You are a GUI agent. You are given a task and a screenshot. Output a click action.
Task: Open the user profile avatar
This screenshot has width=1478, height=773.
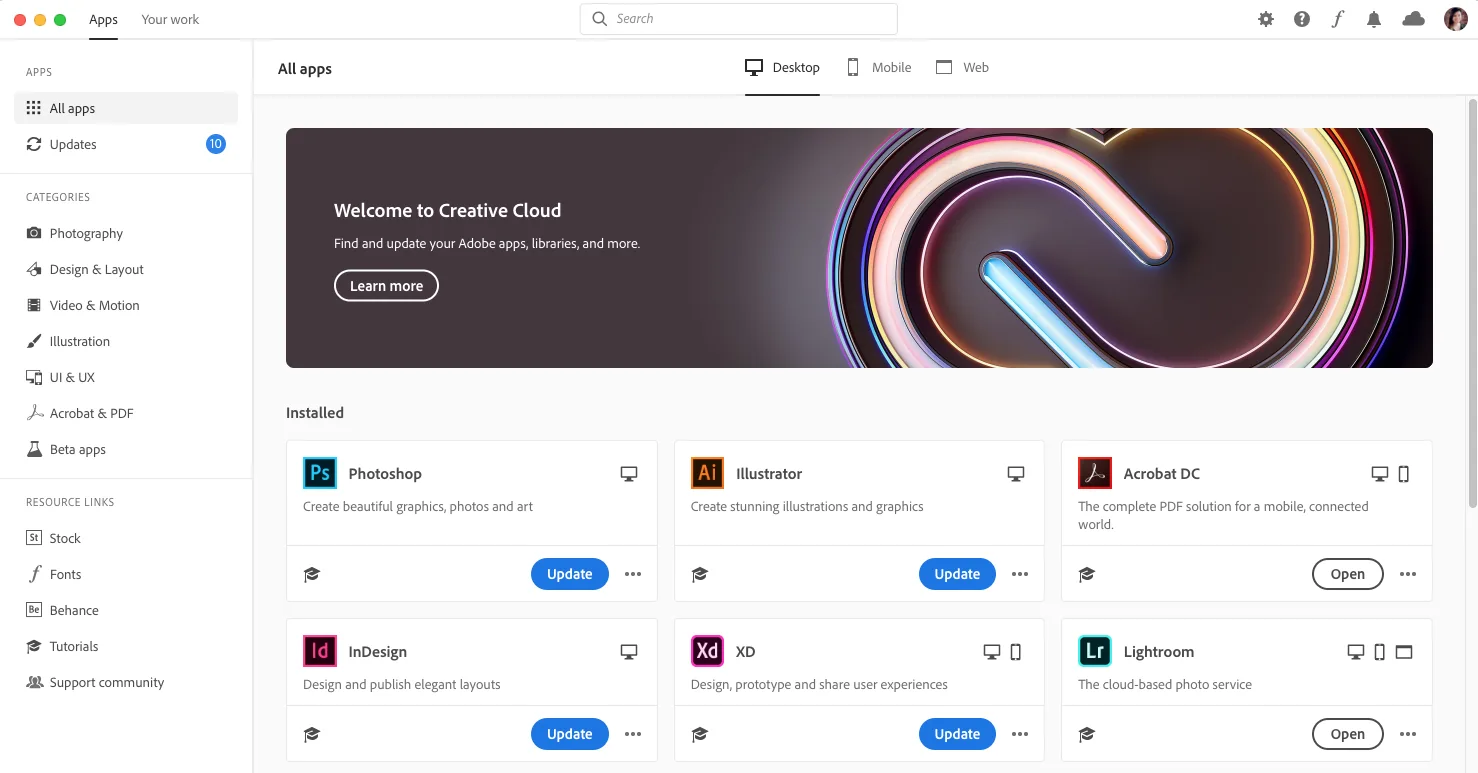pos(1455,19)
